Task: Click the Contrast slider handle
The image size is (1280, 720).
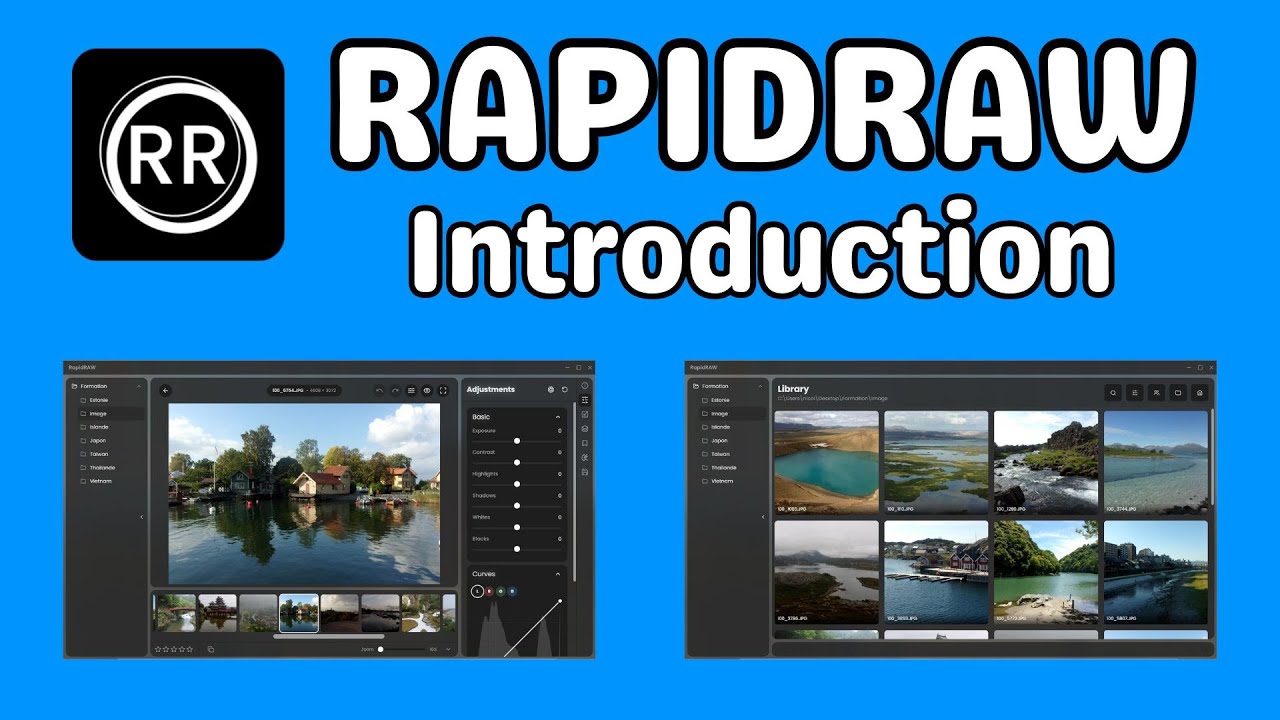Action: [517, 462]
